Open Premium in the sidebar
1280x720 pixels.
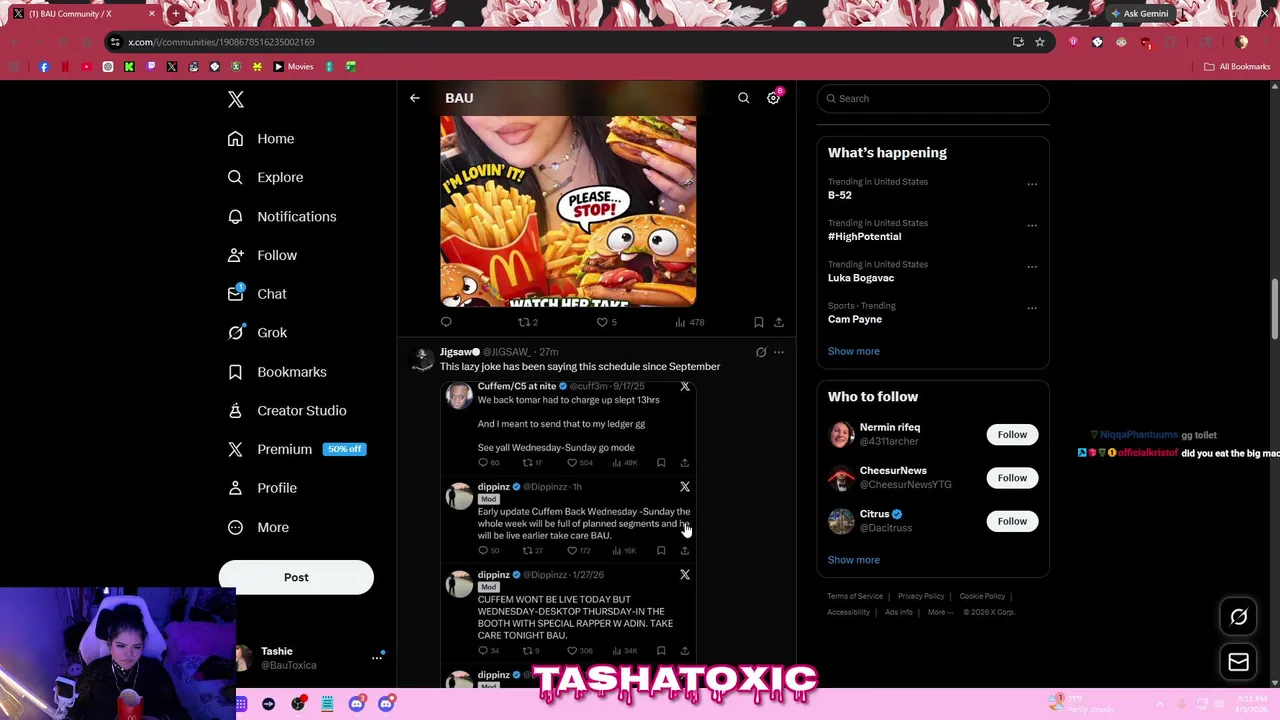tap(296, 449)
